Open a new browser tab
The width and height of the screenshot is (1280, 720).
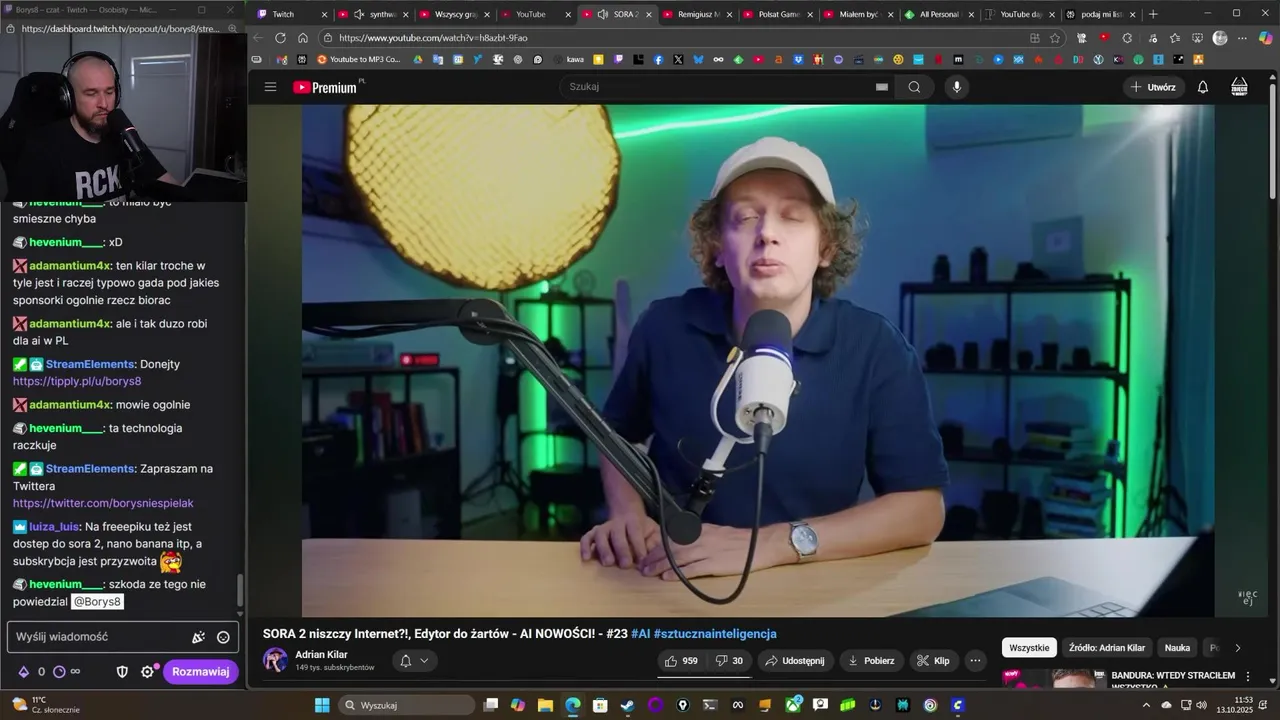[x=1153, y=14]
